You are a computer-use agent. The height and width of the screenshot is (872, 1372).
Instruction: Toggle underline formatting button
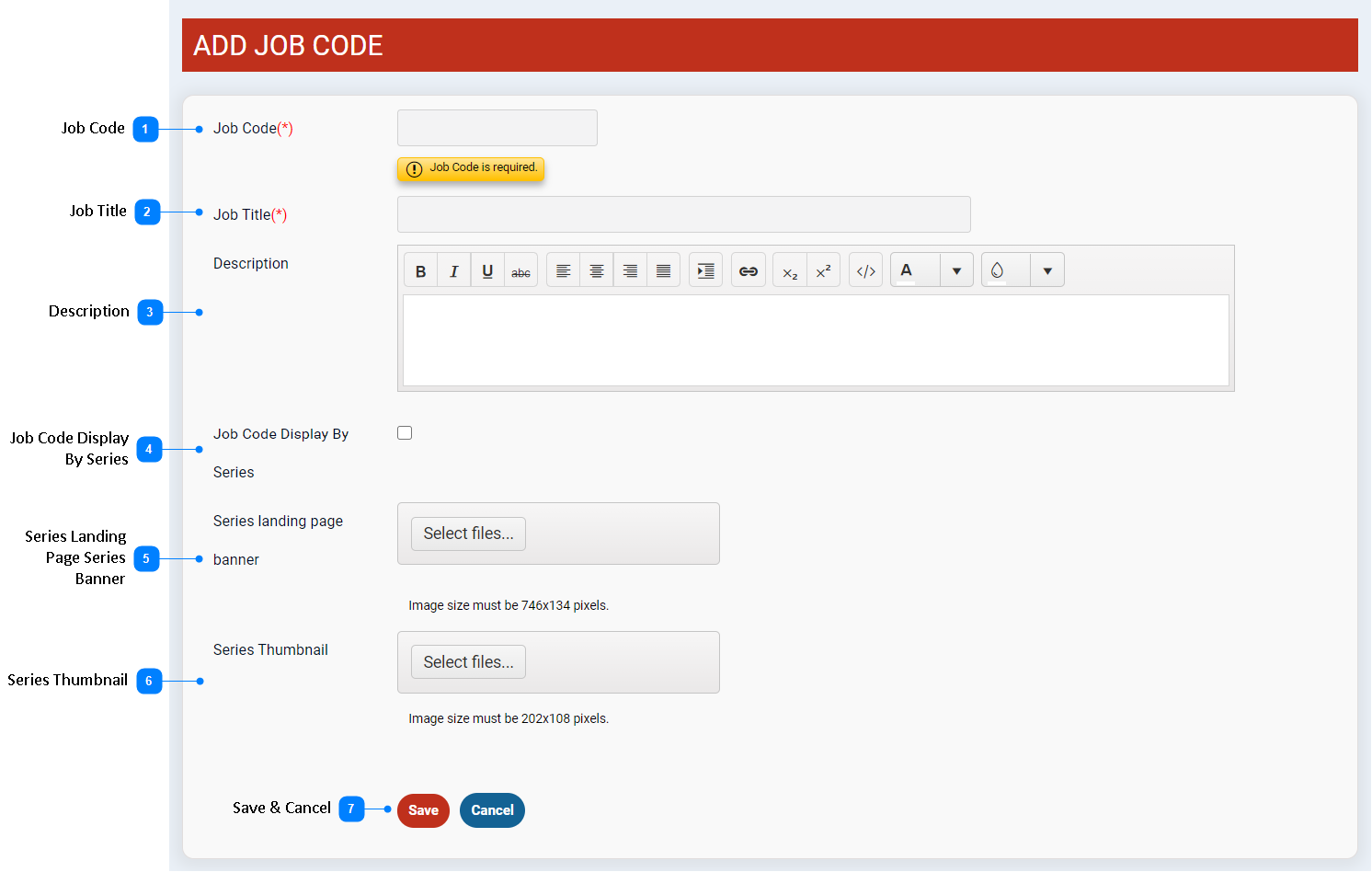487,270
